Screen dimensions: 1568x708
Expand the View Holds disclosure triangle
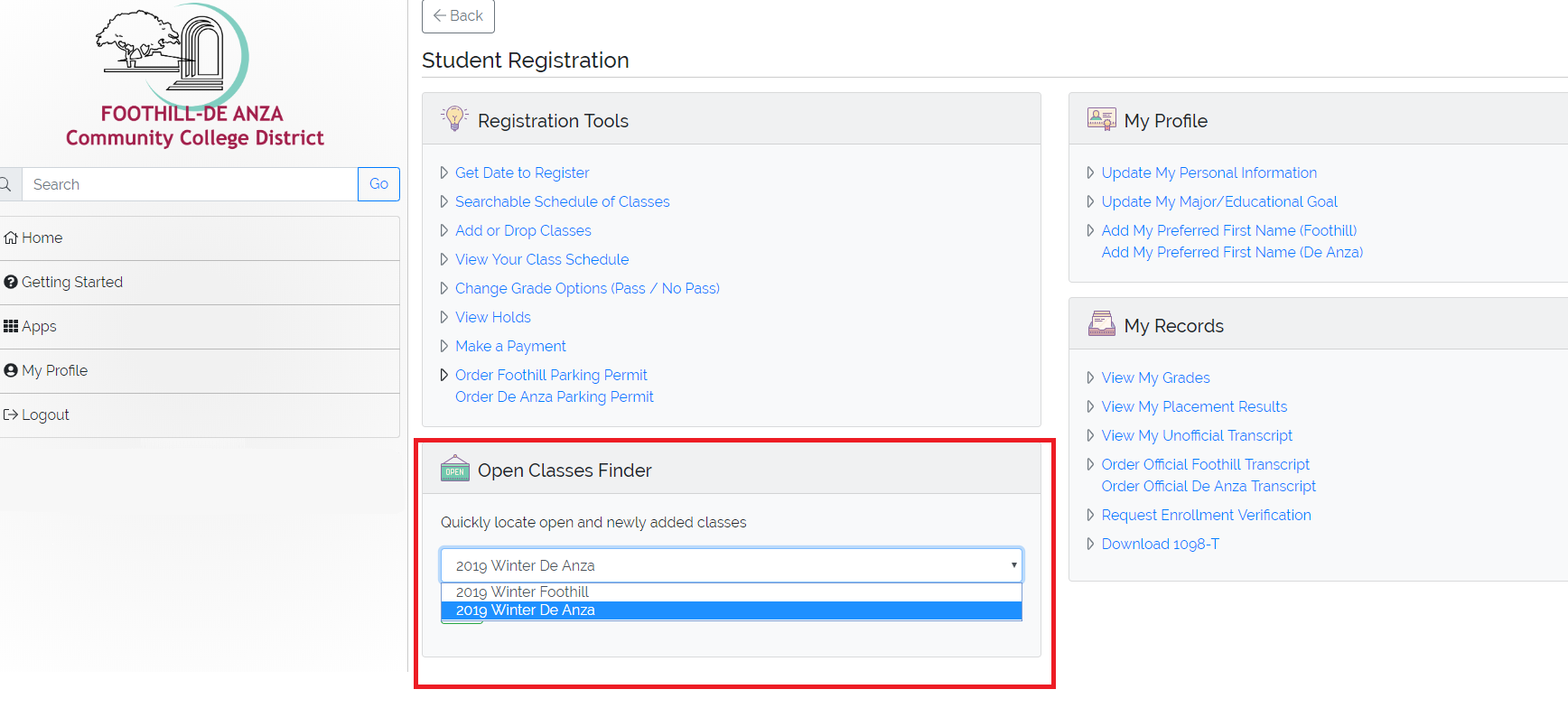pyautogui.click(x=443, y=317)
